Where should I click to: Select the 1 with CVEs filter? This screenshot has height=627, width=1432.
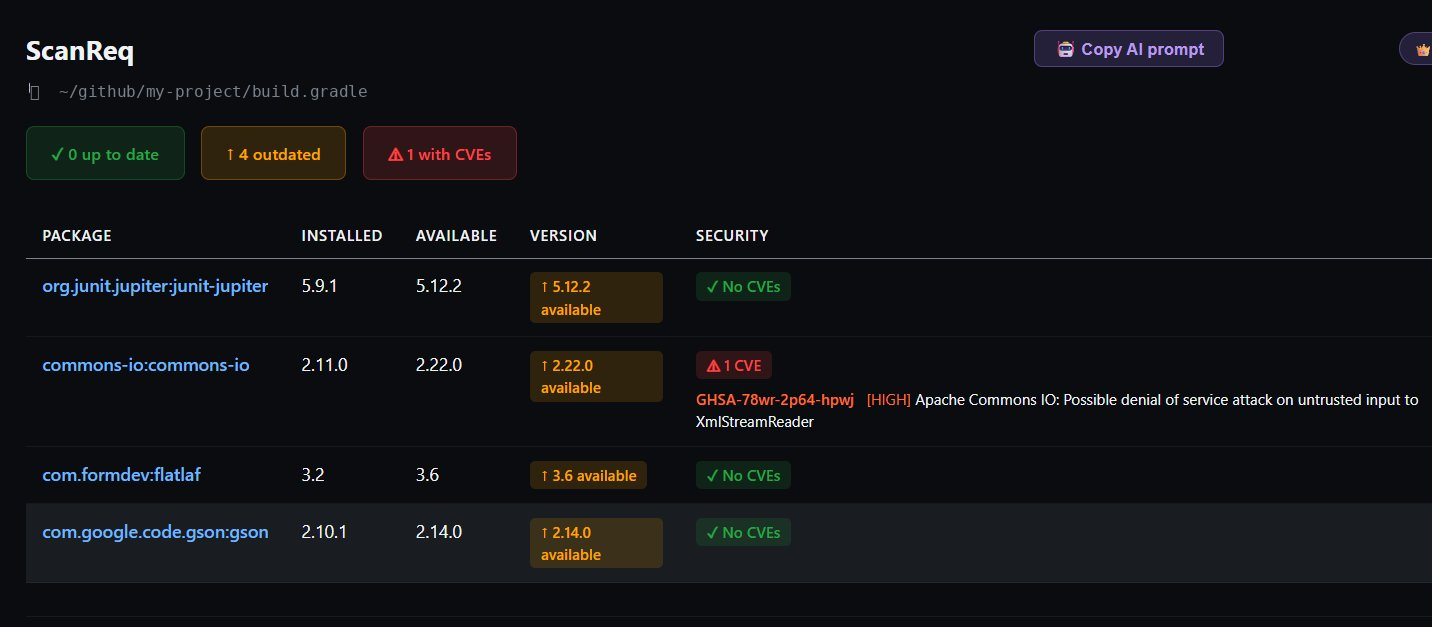click(440, 154)
